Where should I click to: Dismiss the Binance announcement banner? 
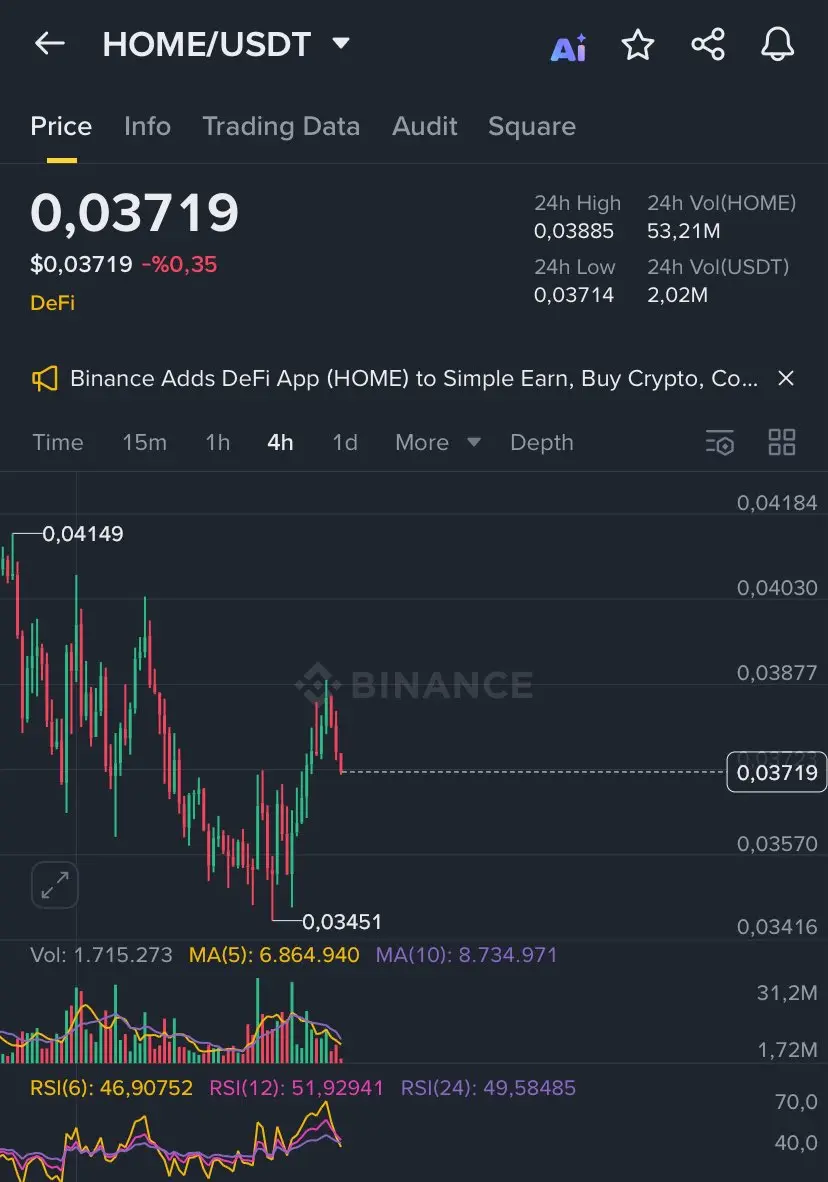(786, 378)
